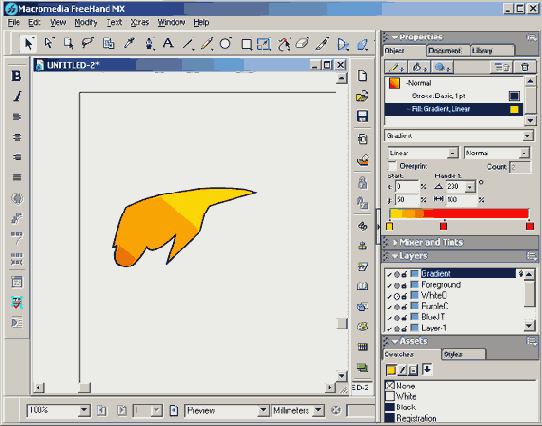
Task: Toggle lock icon on Gradient layer
Action: (x=404, y=274)
